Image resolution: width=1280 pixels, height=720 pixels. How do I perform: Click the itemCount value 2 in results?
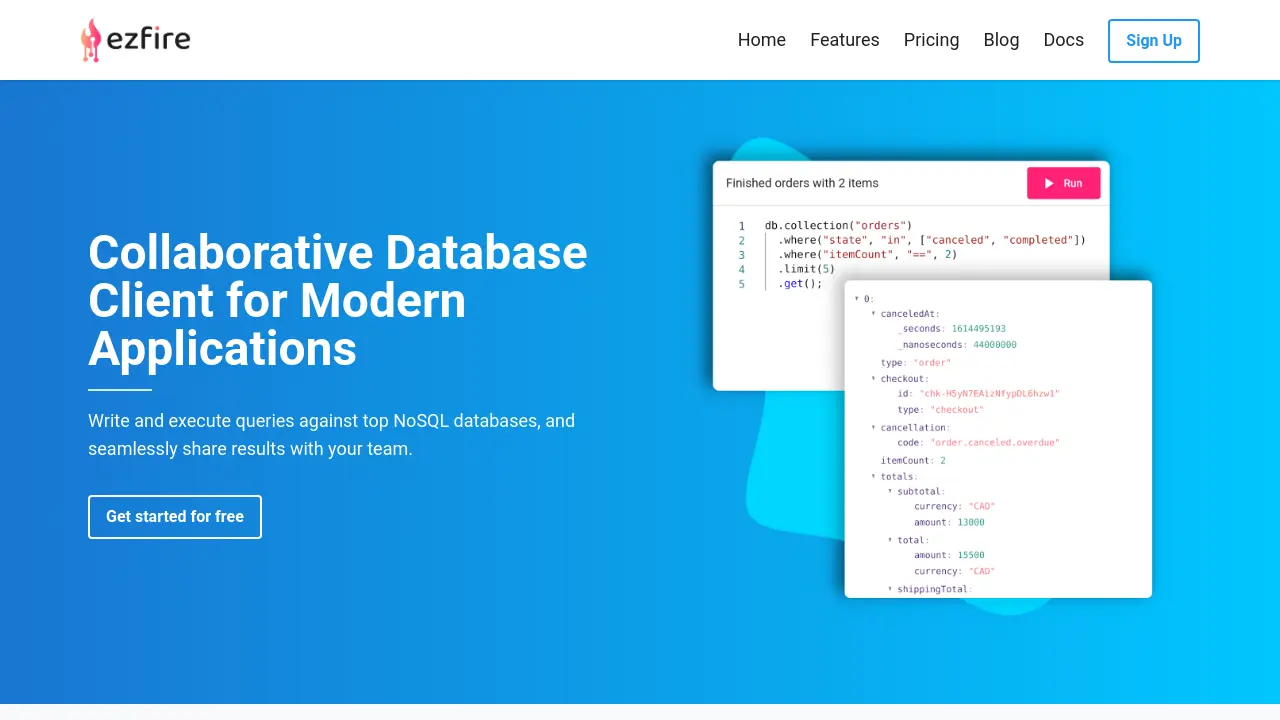pyautogui.click(x=942, y=461)
